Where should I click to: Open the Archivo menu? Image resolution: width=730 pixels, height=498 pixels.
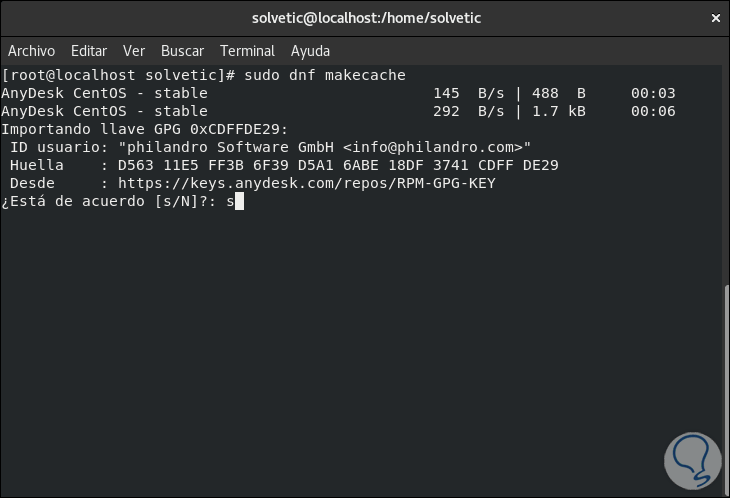click(31, 51)
